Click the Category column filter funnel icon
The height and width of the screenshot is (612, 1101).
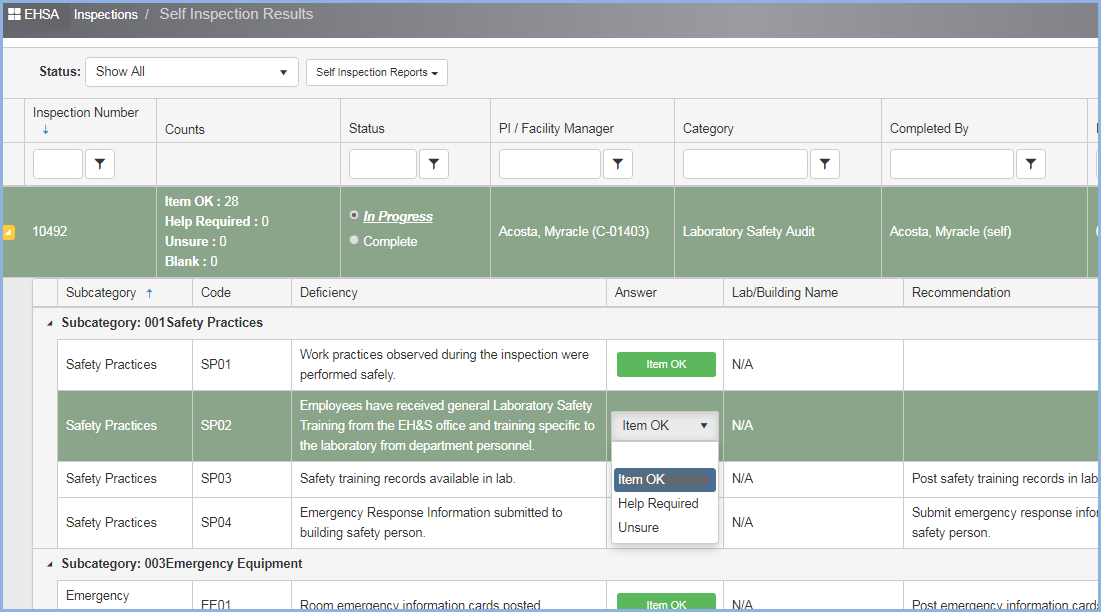(825, 164)
